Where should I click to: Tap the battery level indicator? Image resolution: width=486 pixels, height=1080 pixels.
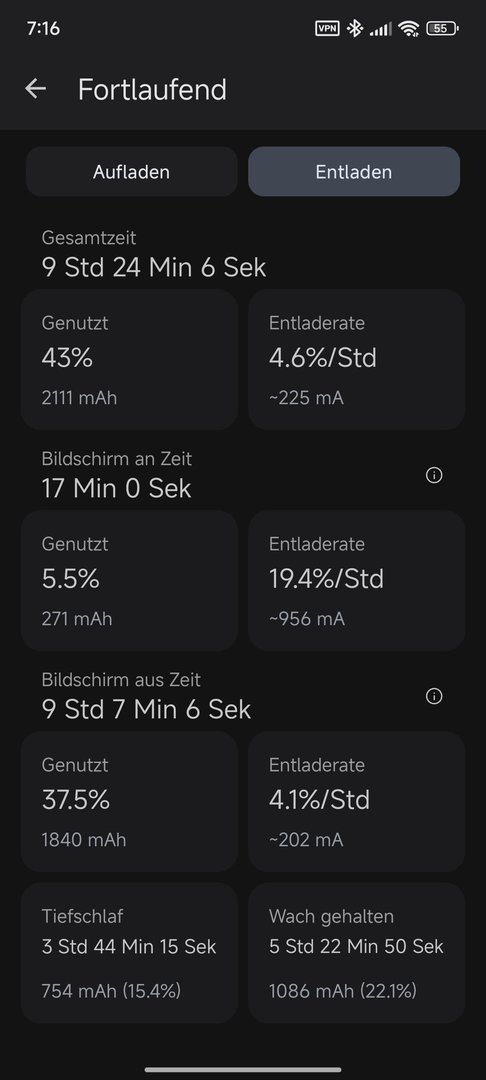click(442, 28)
